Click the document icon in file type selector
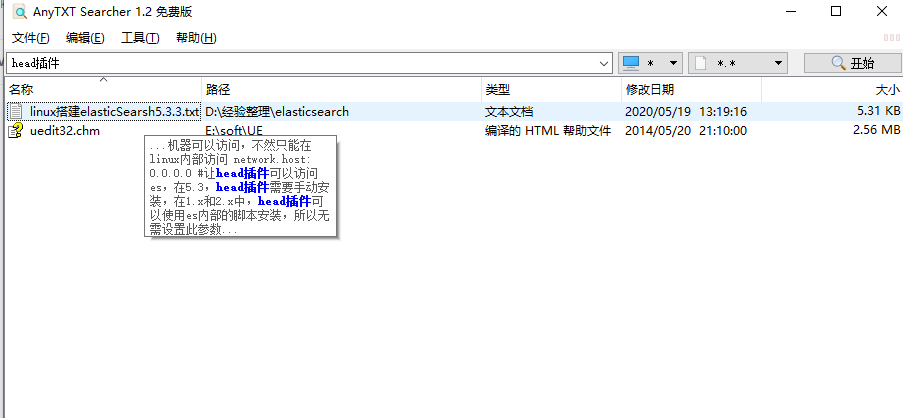903x418 pixels. click(701, 63)
